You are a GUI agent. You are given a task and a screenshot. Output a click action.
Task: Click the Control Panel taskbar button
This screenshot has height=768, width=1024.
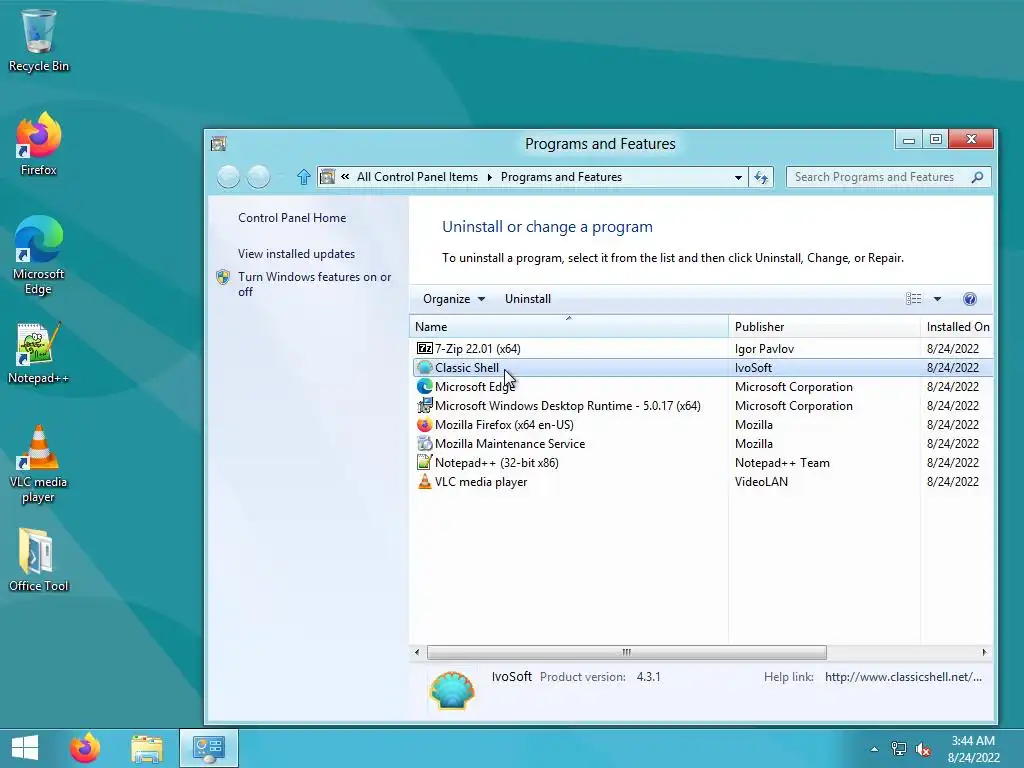click(209, 748)
